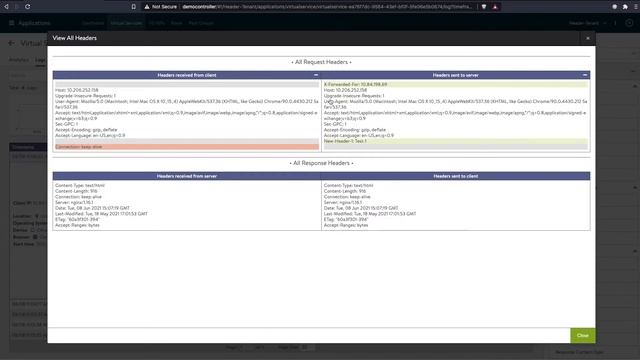Click Host header in sent to server column

(345, 90)
